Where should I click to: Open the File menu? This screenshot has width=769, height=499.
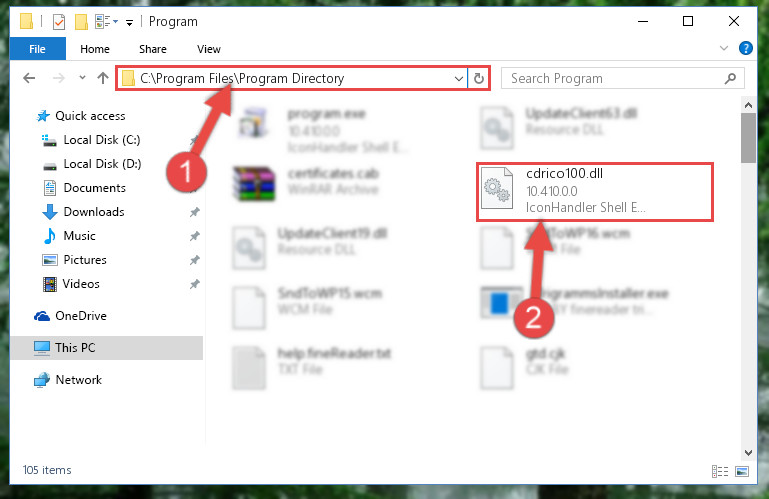click(37, 49)
